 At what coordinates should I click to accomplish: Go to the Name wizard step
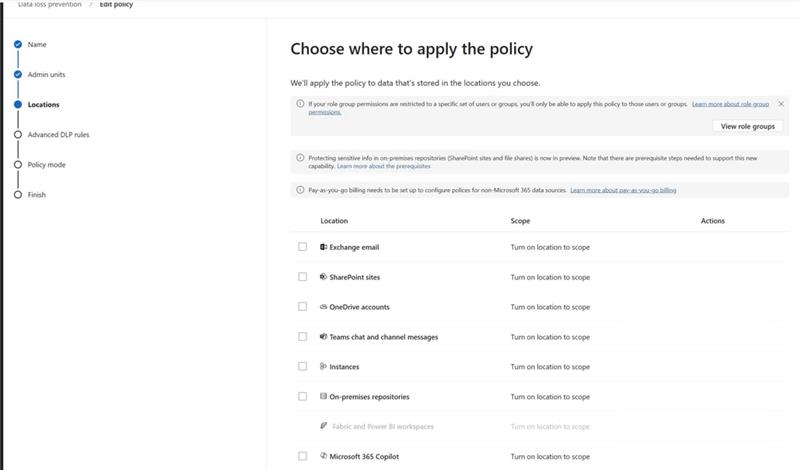click(37, 44)
